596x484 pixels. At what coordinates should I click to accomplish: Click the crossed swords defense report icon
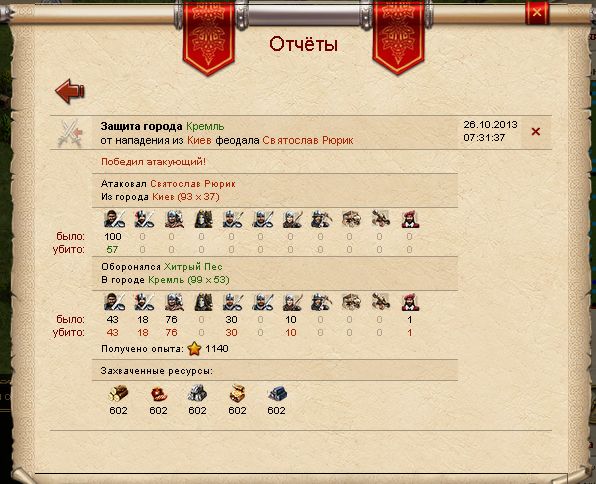(71, 133)
